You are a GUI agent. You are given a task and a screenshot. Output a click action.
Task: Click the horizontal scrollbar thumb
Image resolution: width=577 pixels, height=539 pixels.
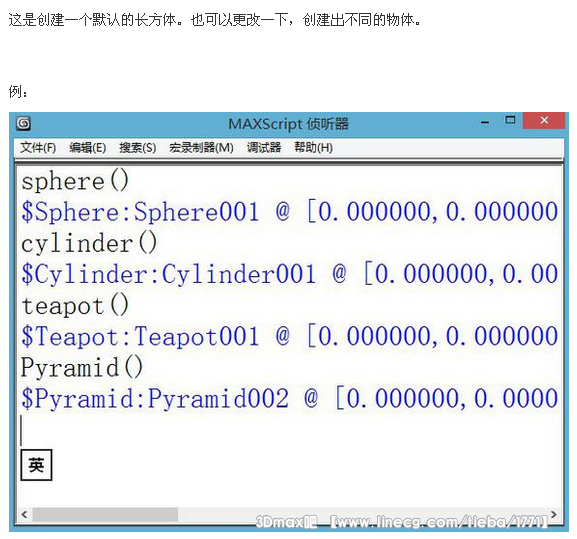[105, 514]
